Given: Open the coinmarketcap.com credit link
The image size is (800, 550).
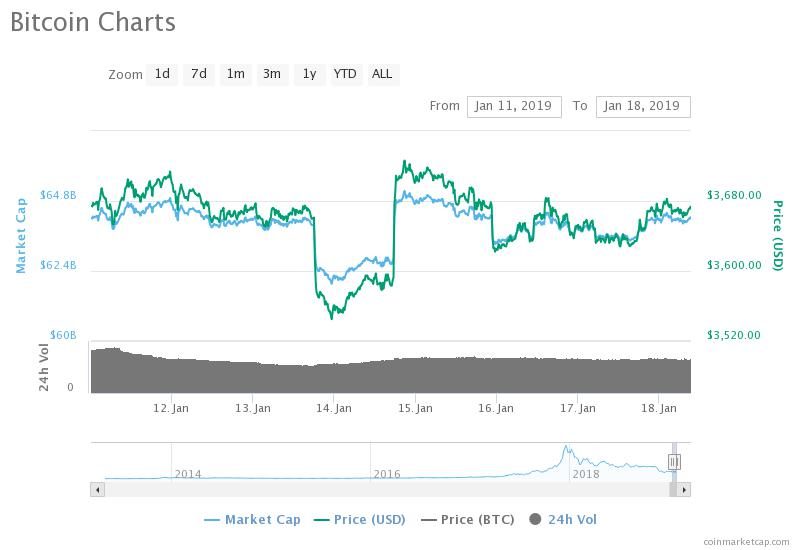Looking at the screenshot, I should (x=746, y=542).
